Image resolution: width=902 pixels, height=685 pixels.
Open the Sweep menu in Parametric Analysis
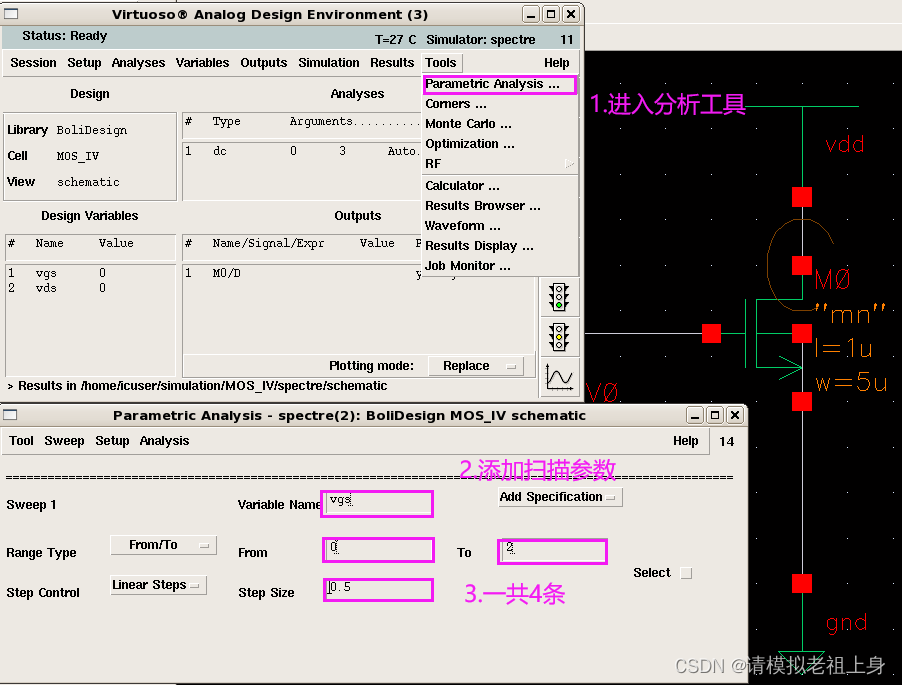64,441
